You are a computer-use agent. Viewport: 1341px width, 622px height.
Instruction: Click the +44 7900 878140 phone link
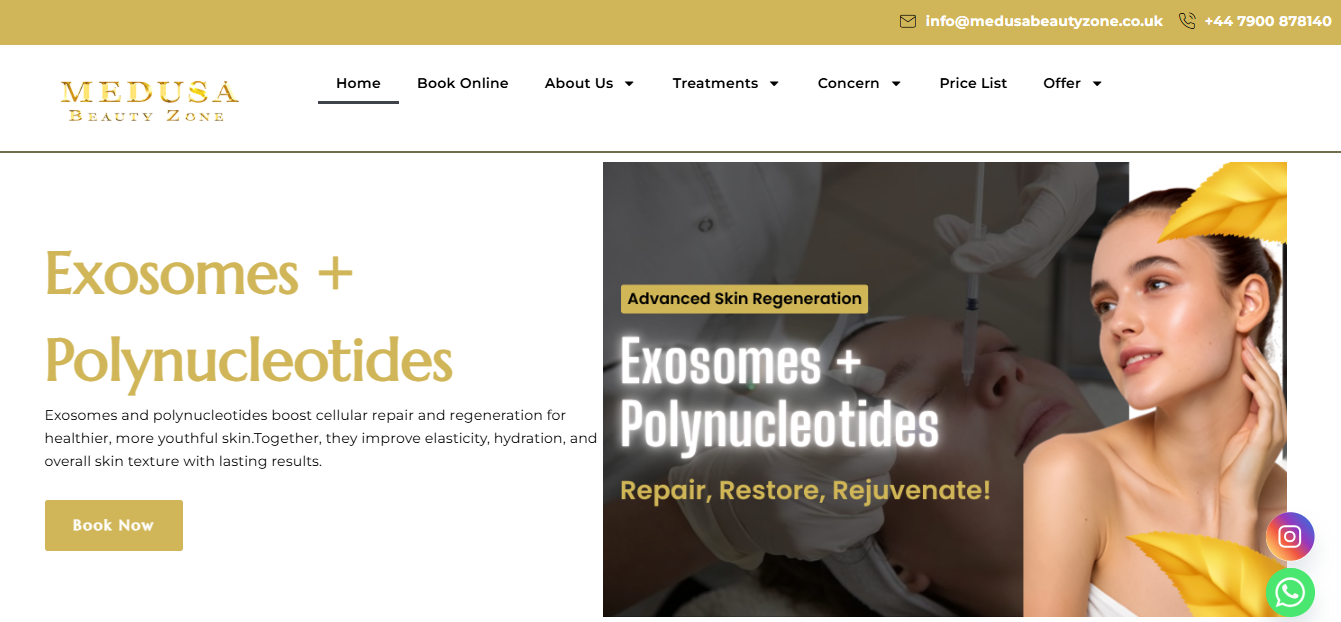(x=1268, y=21)
